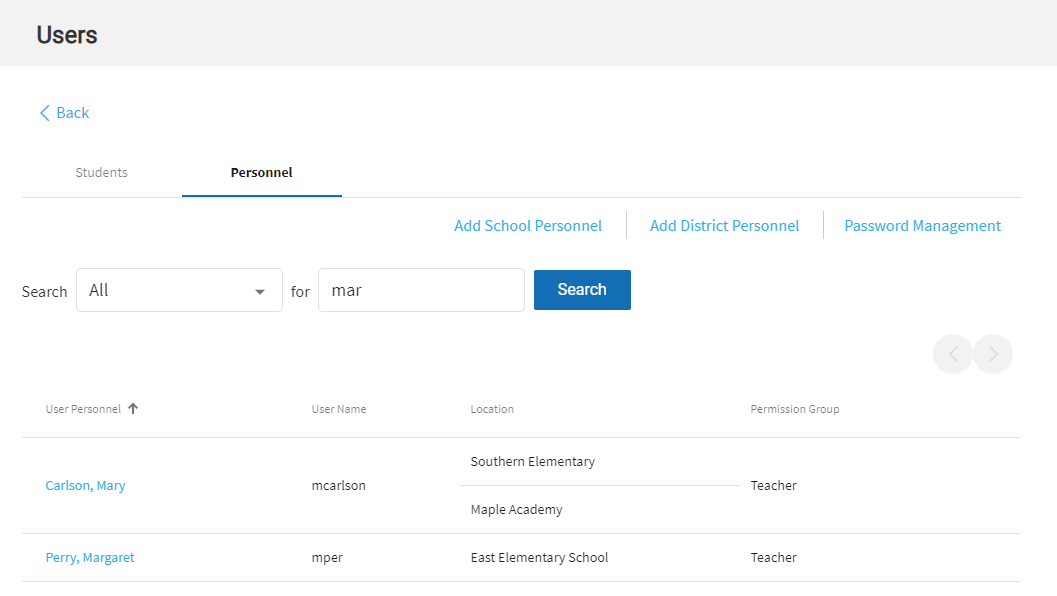1057x596 pixels.
Task: Sort by the User Name column header
Action: point(339,409)
